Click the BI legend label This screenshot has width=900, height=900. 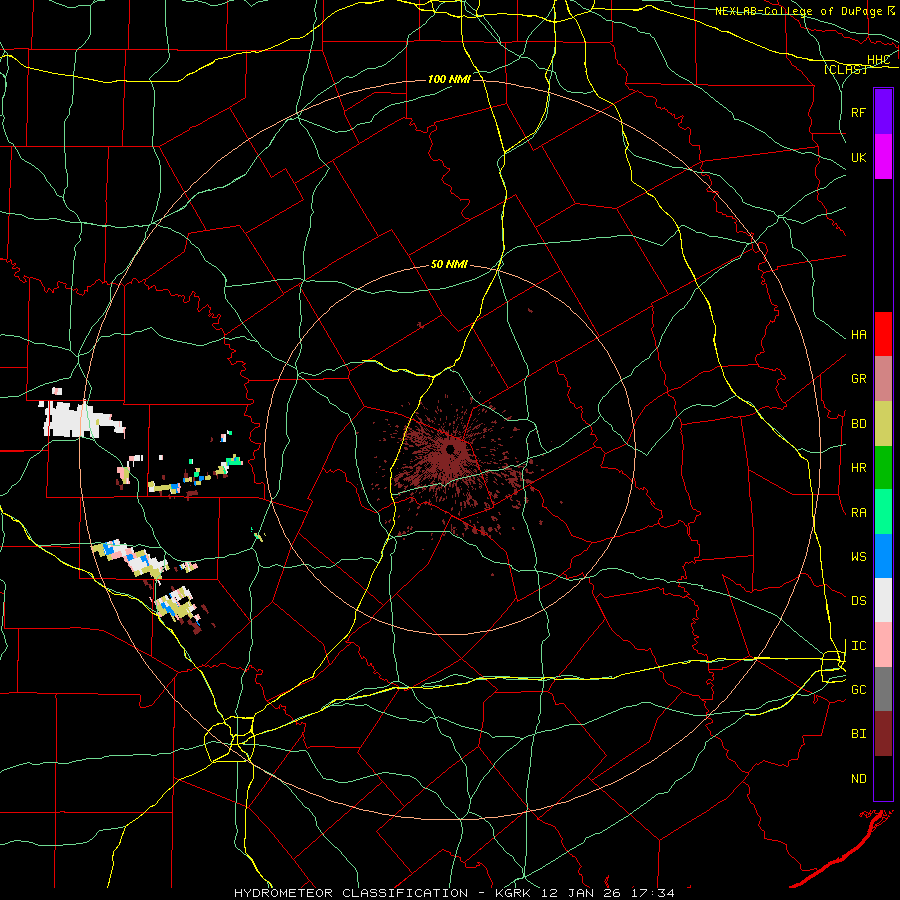click(x=858, y=734)
